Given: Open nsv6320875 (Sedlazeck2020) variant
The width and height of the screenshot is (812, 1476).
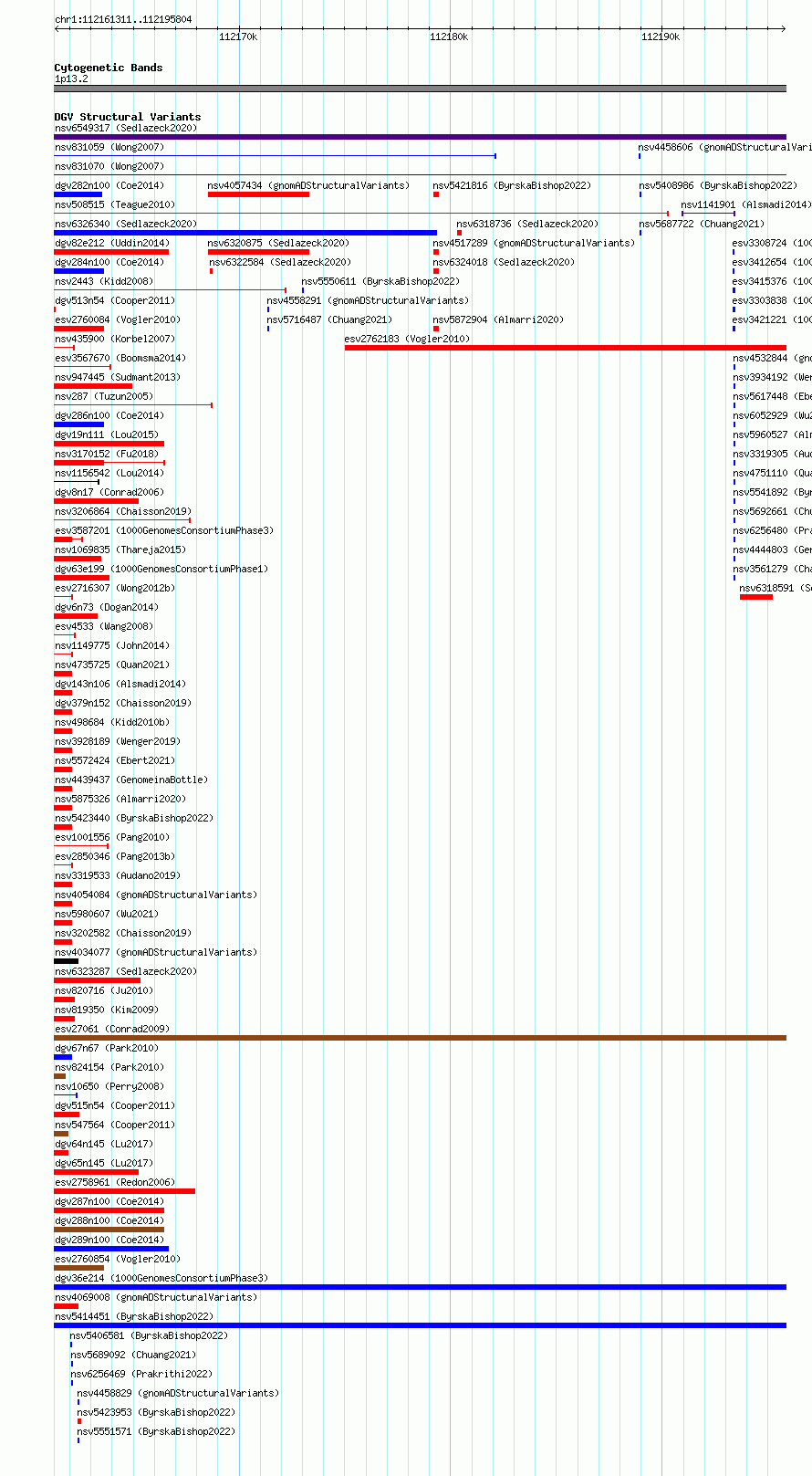Looking at the screenshot, I should click(278, 243).
